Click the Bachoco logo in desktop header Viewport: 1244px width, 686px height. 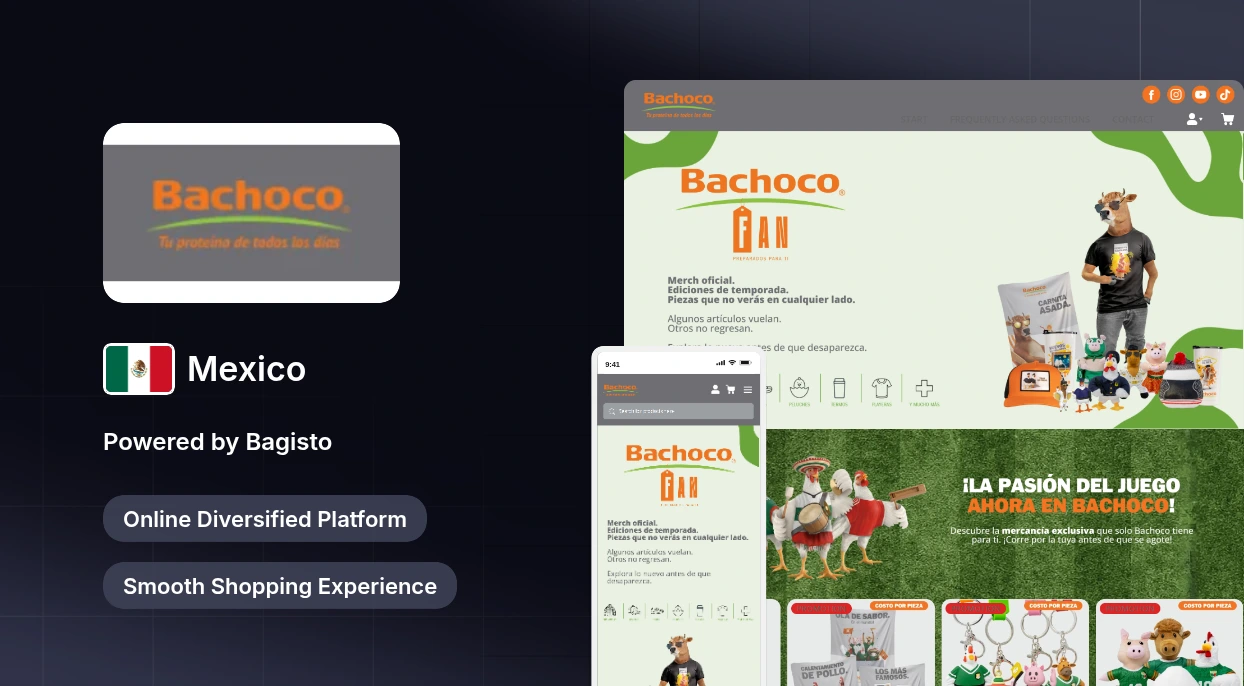[679, 103]
